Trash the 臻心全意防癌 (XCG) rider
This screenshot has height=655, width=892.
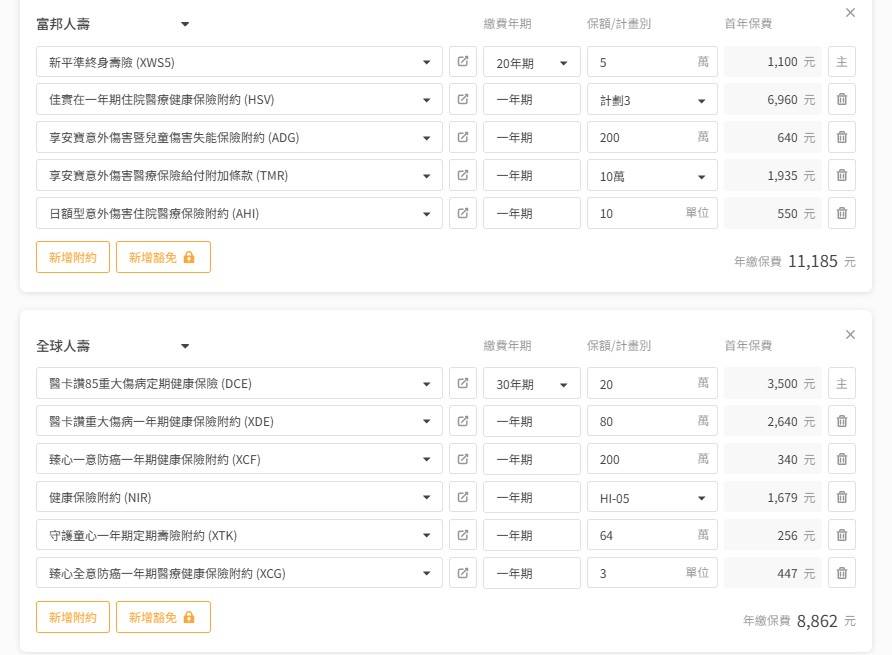pyautogui.click(x=841, y=573)
